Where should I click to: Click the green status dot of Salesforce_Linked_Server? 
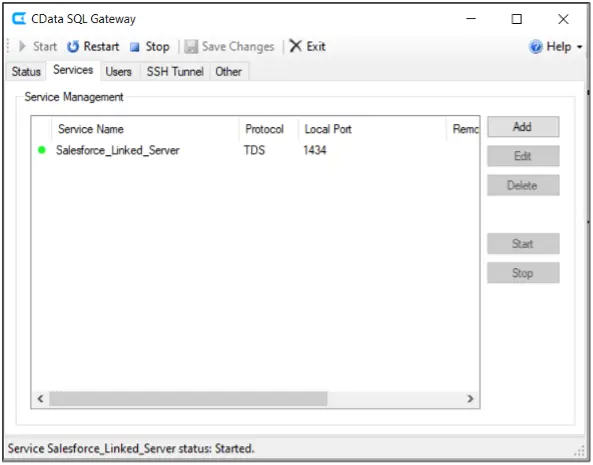tap(42, 150)
